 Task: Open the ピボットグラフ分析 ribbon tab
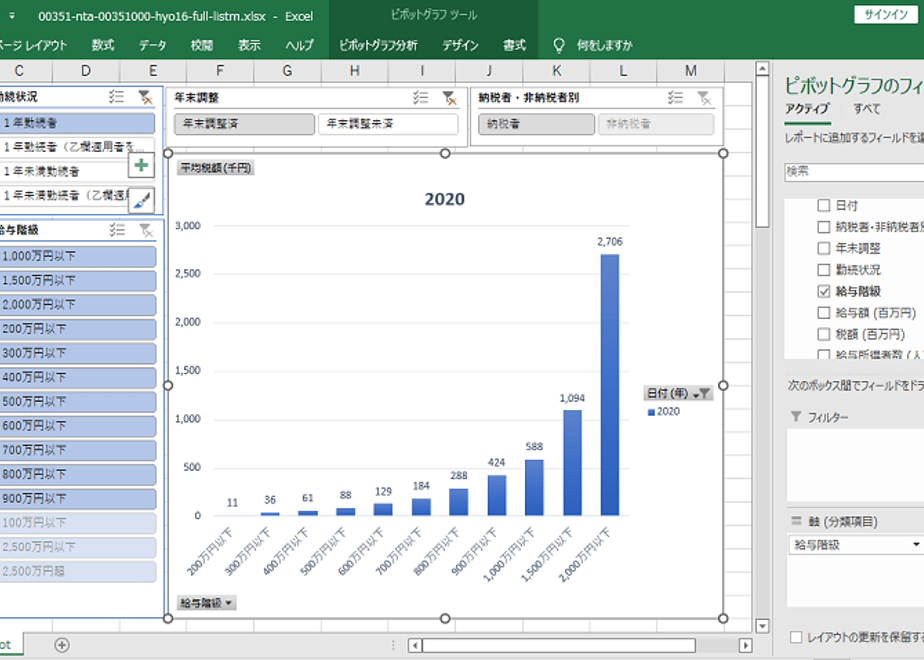click(x=378, y=45)
